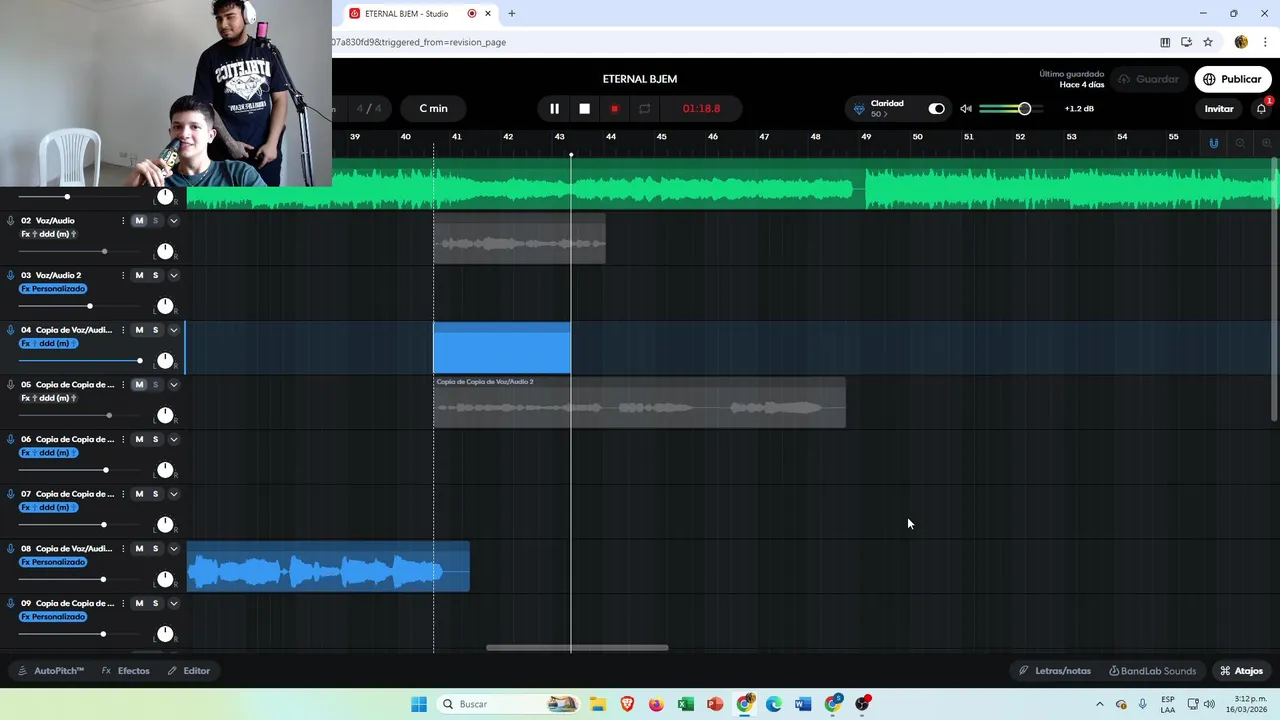This screenshot has width=1280, height=720.
Task: Open three-dot menu of track 05
Action: click(x=123, y=384)
